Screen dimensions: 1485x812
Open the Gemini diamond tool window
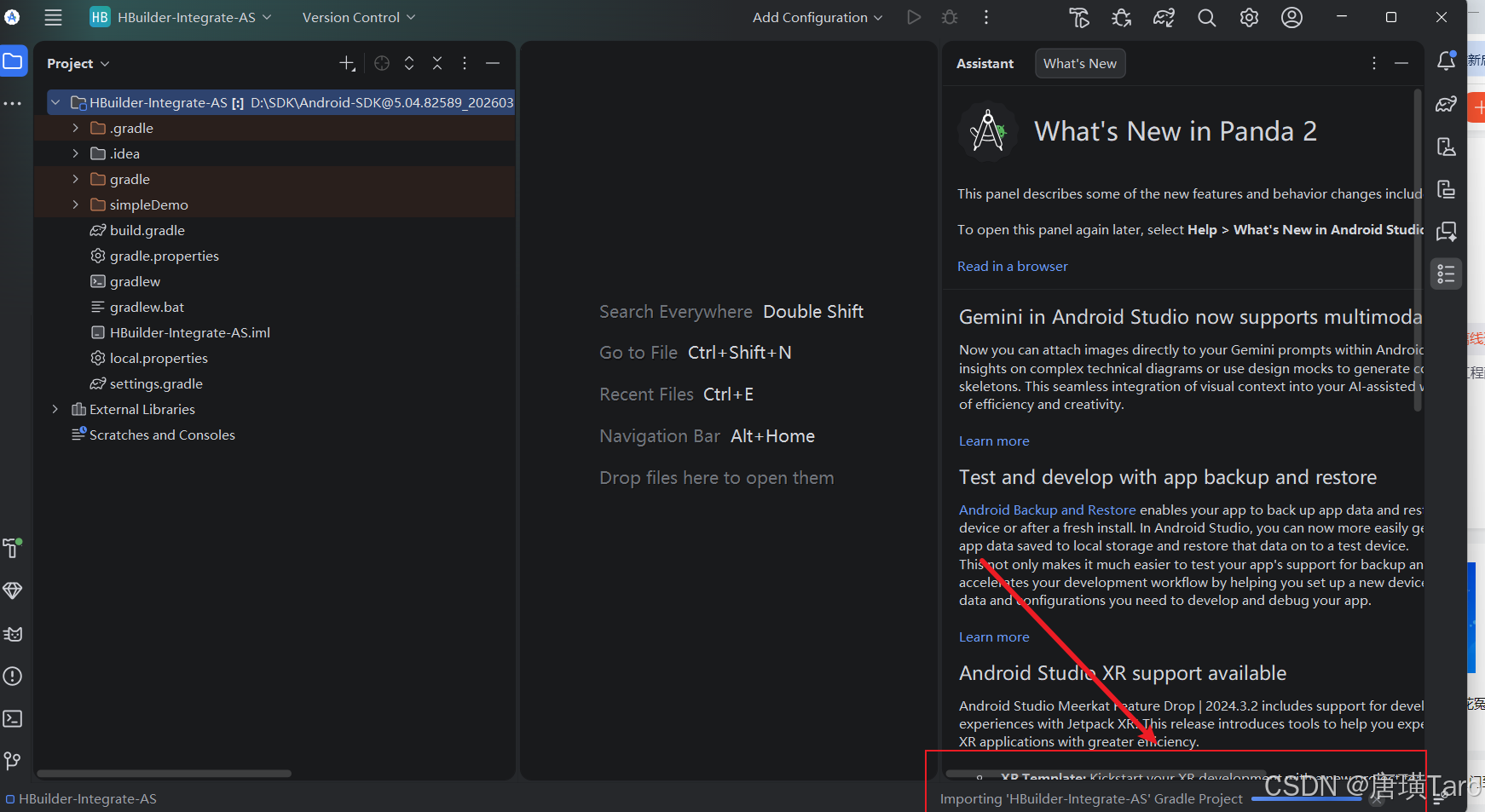(13, 590)
